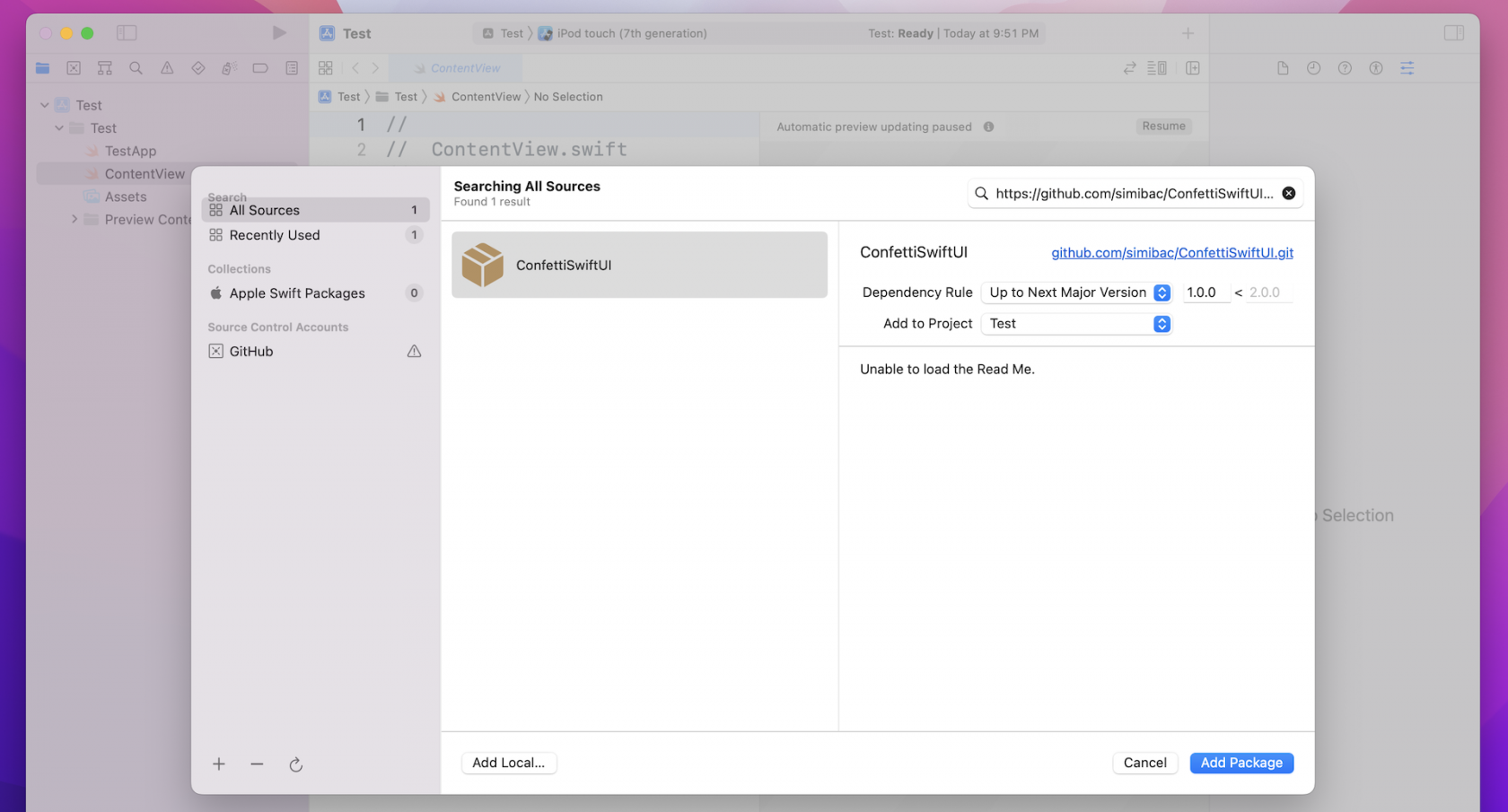1508x812 pixels.
Task: Open the Dependency Rule dropdown
Action: (x=1078, y=292)
